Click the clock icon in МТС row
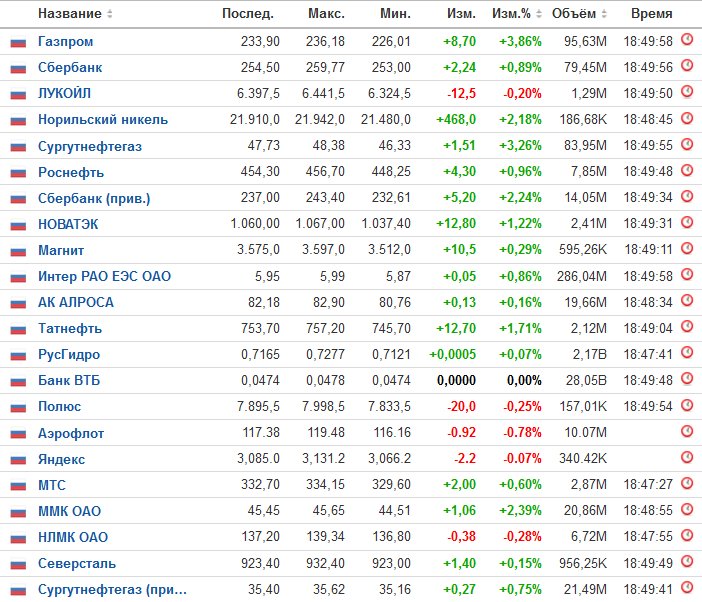This screenshot has height=602, width=702. (687, 482)
